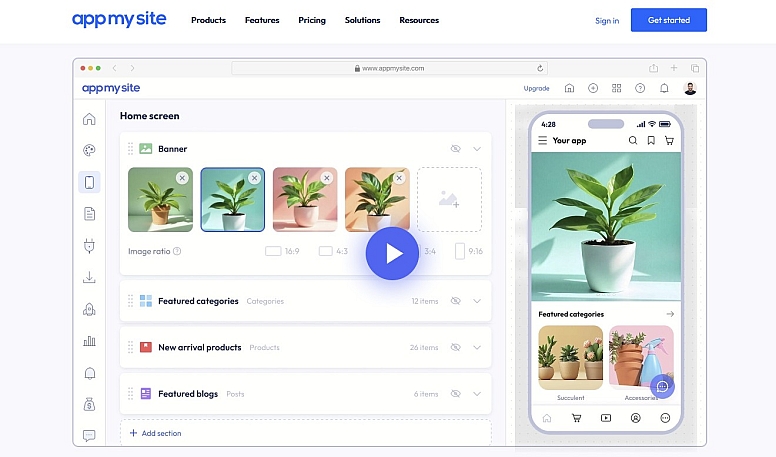This screenshot has width=776, height=457.
Task: Expand the Featured categories section chevron
Action: [477, 301]
